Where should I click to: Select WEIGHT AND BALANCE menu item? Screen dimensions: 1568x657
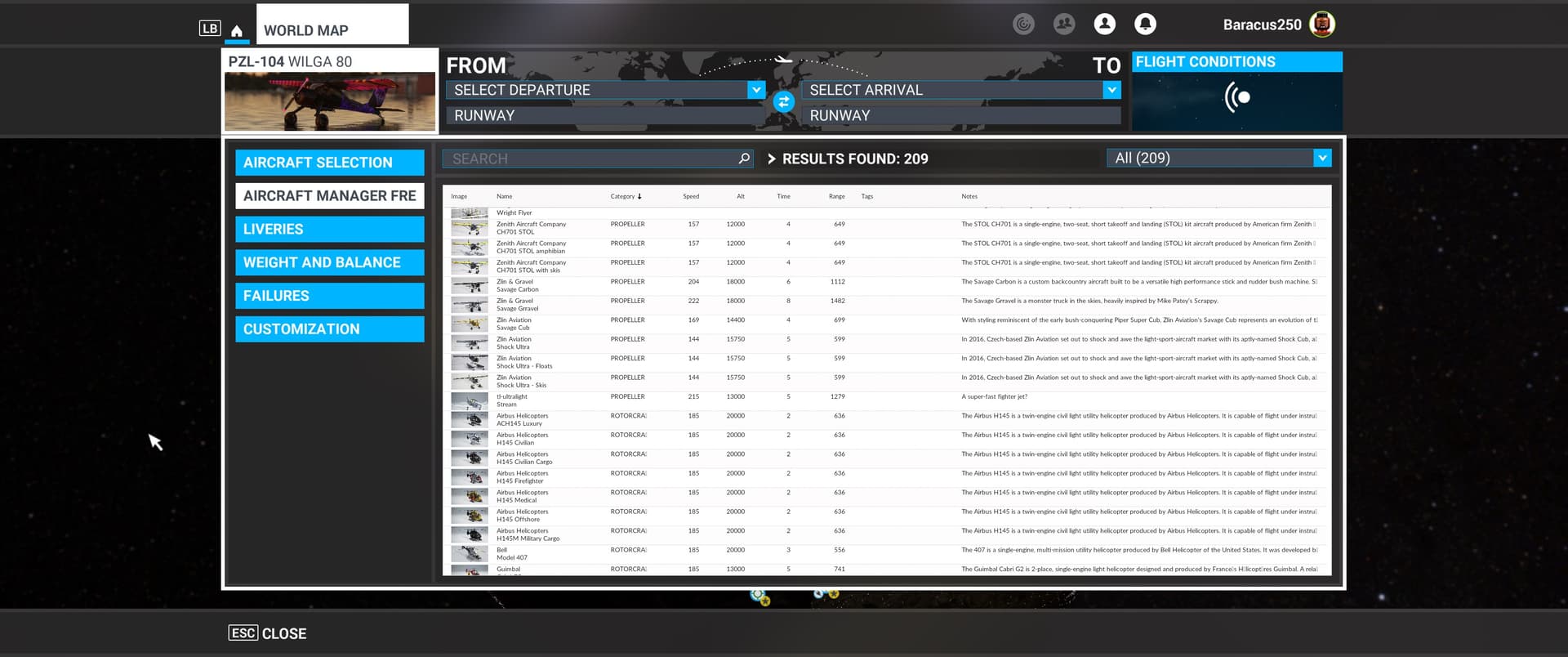tap(330, 262)
